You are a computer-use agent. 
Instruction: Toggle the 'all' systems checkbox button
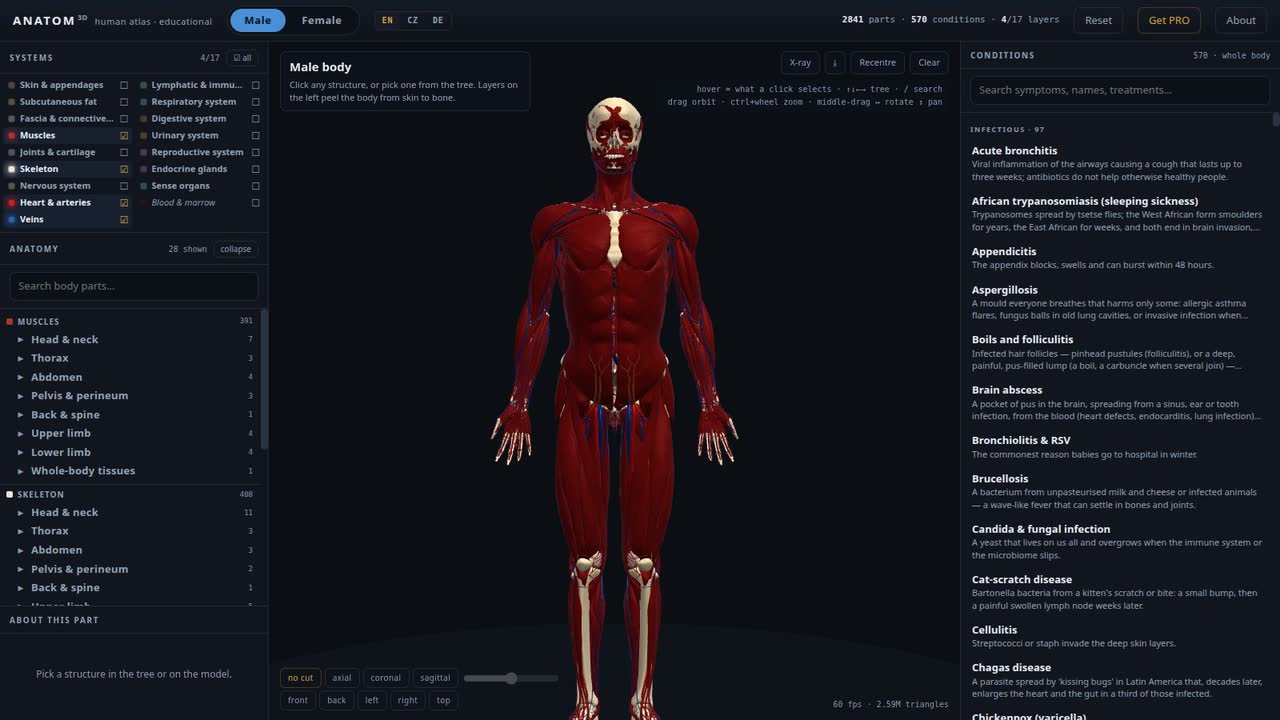click(241, 58)
